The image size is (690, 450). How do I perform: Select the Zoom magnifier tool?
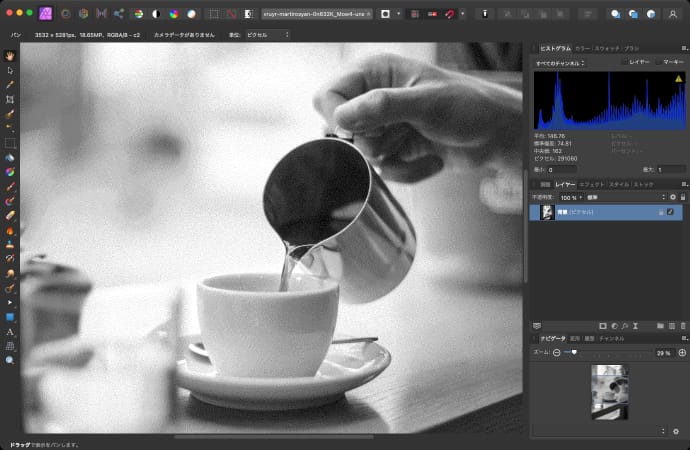pyautogui.click(x=10, y=359)
